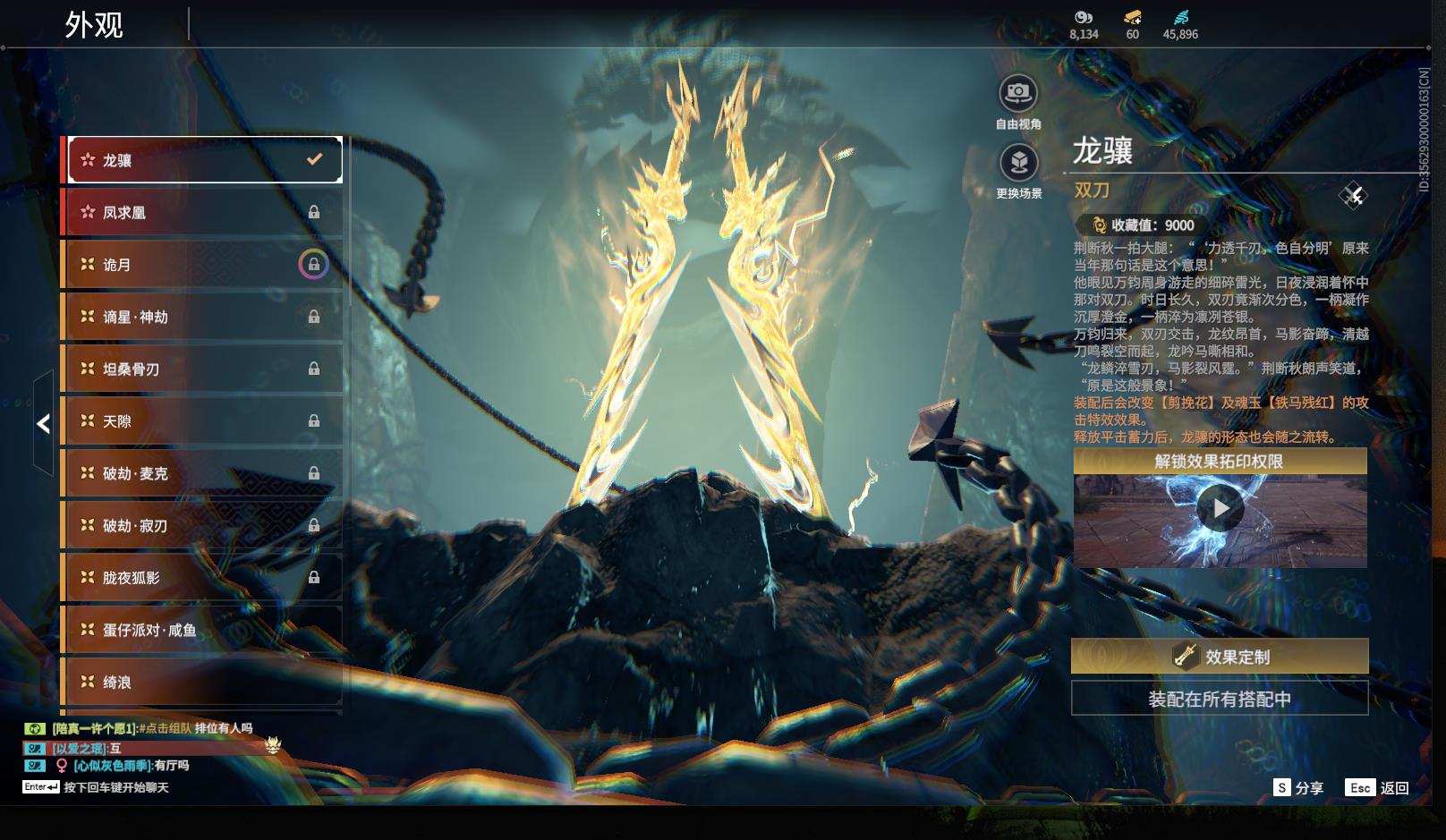Click the ringed lock icon on 诡月
Viewport: 1446px width, 840px height.
click(313, 264)
